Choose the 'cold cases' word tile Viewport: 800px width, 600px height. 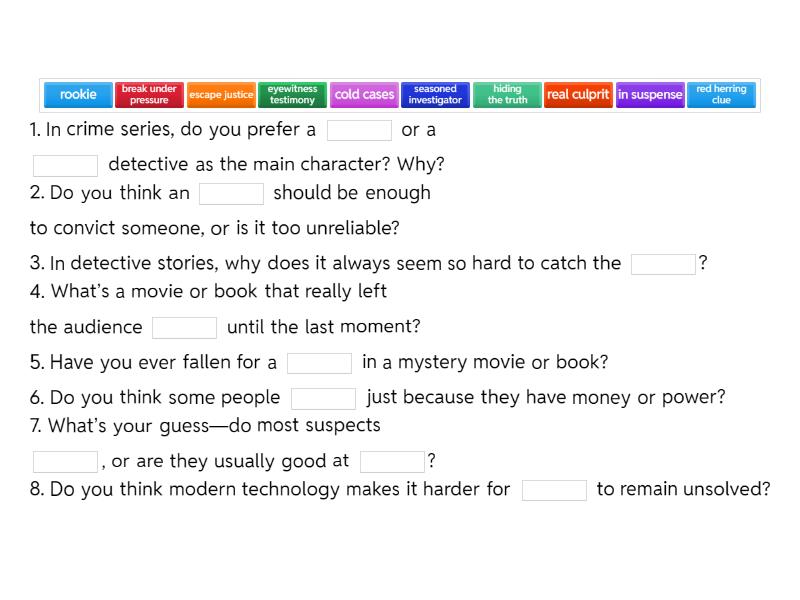[364, 95]
